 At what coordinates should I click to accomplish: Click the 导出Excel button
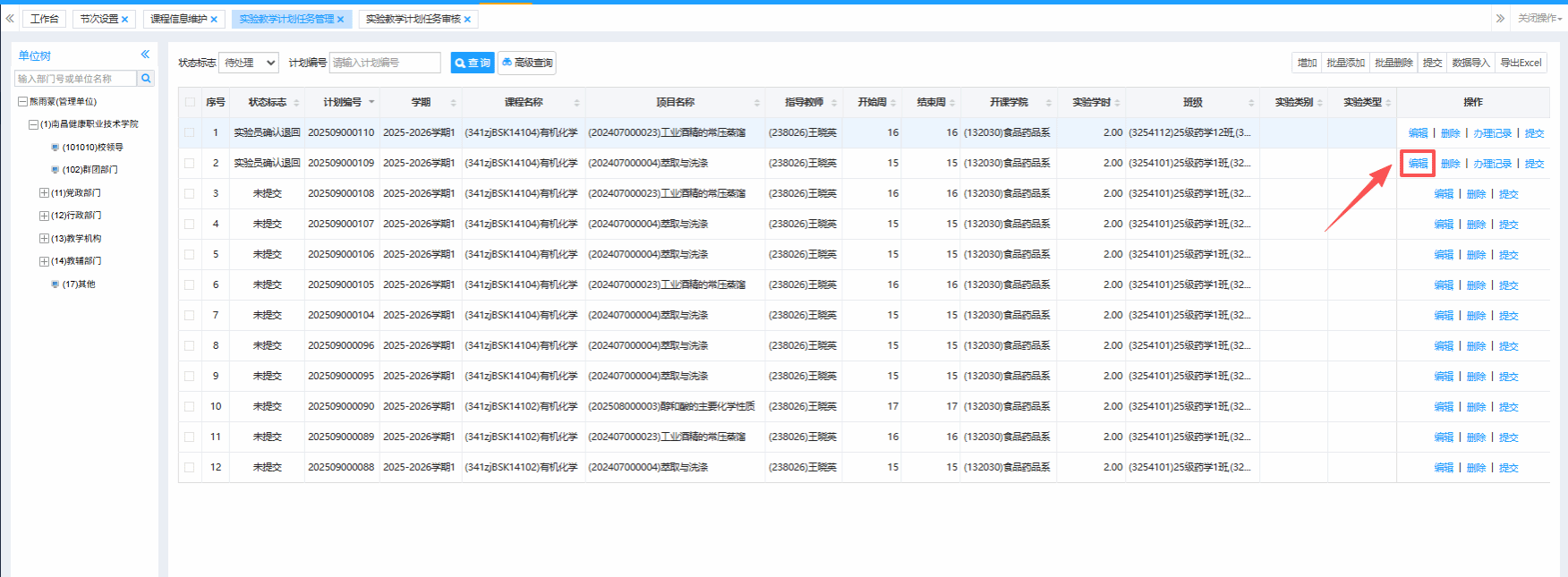pyautogui.click(x=1521, y=63)
